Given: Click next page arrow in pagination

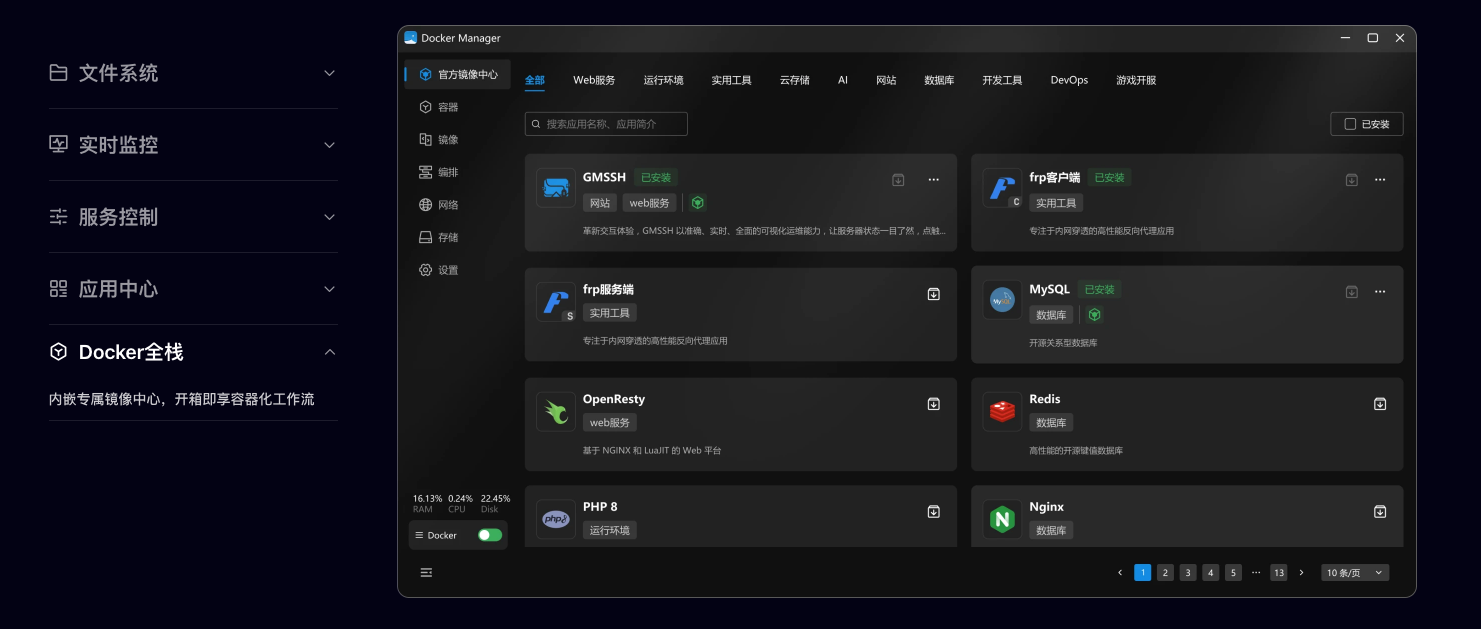Looking at the screenshot, I should click(x=1301, y=573).
